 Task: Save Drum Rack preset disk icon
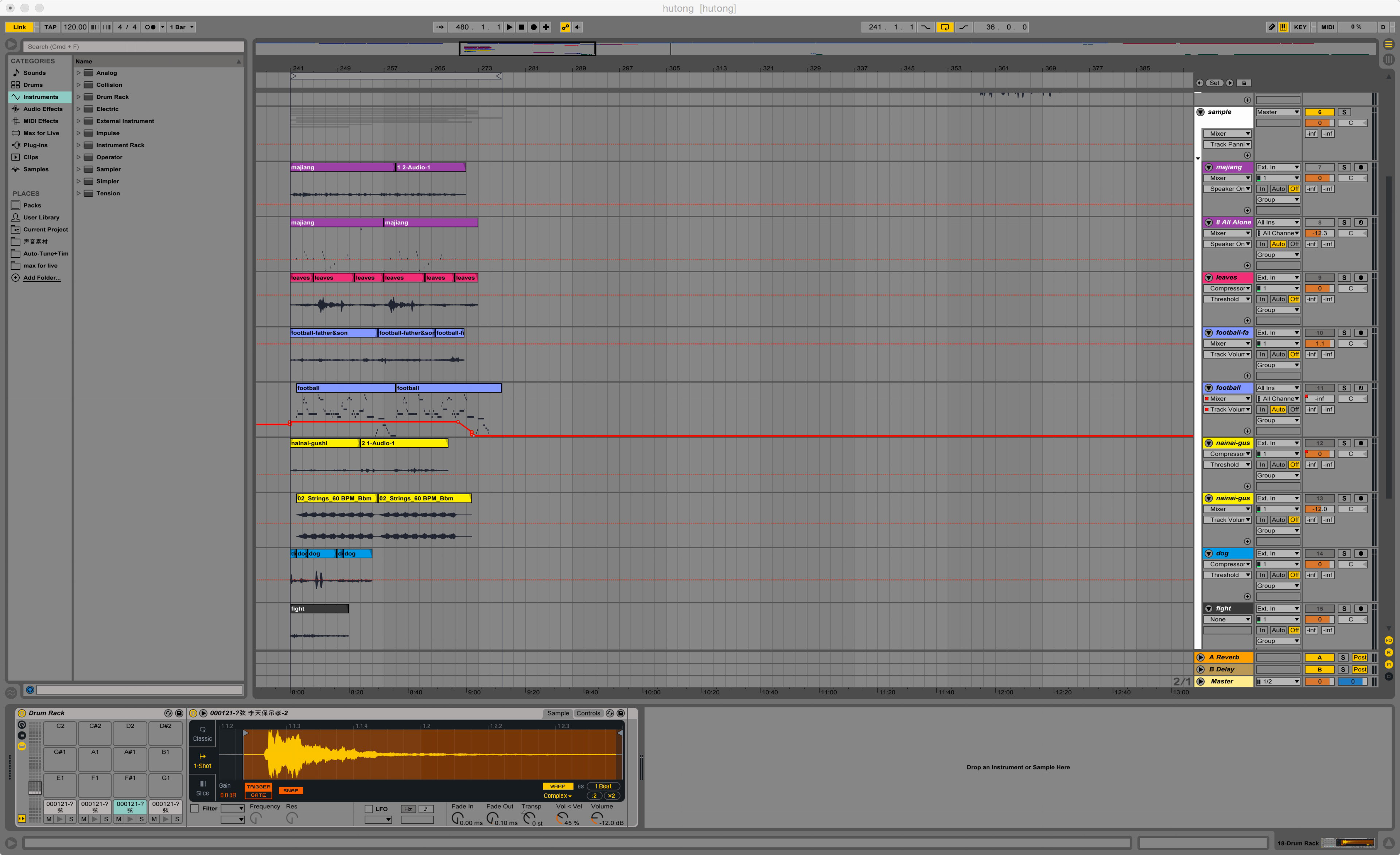tap(179, 713)
